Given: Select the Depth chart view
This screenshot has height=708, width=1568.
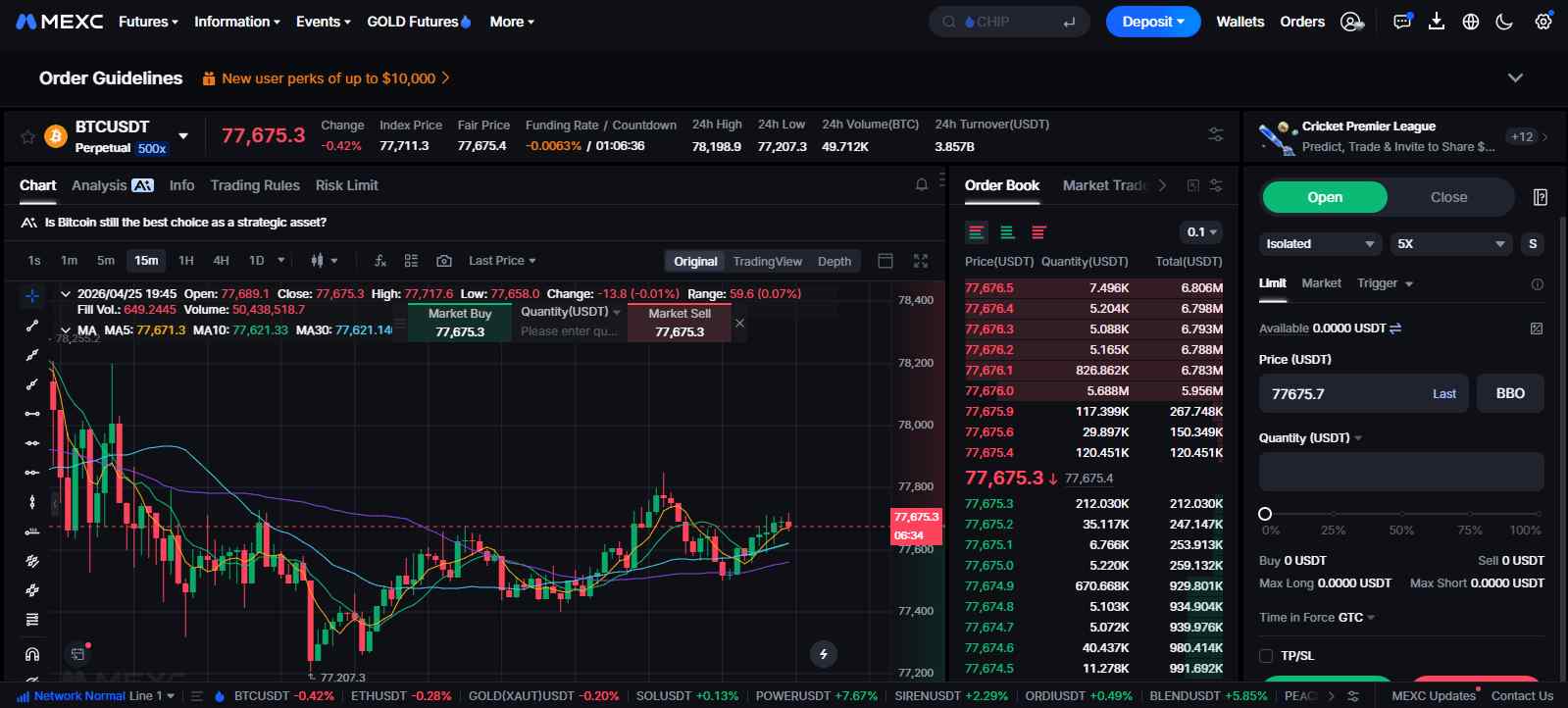Looking at the screenshot, I should point(835,261).
